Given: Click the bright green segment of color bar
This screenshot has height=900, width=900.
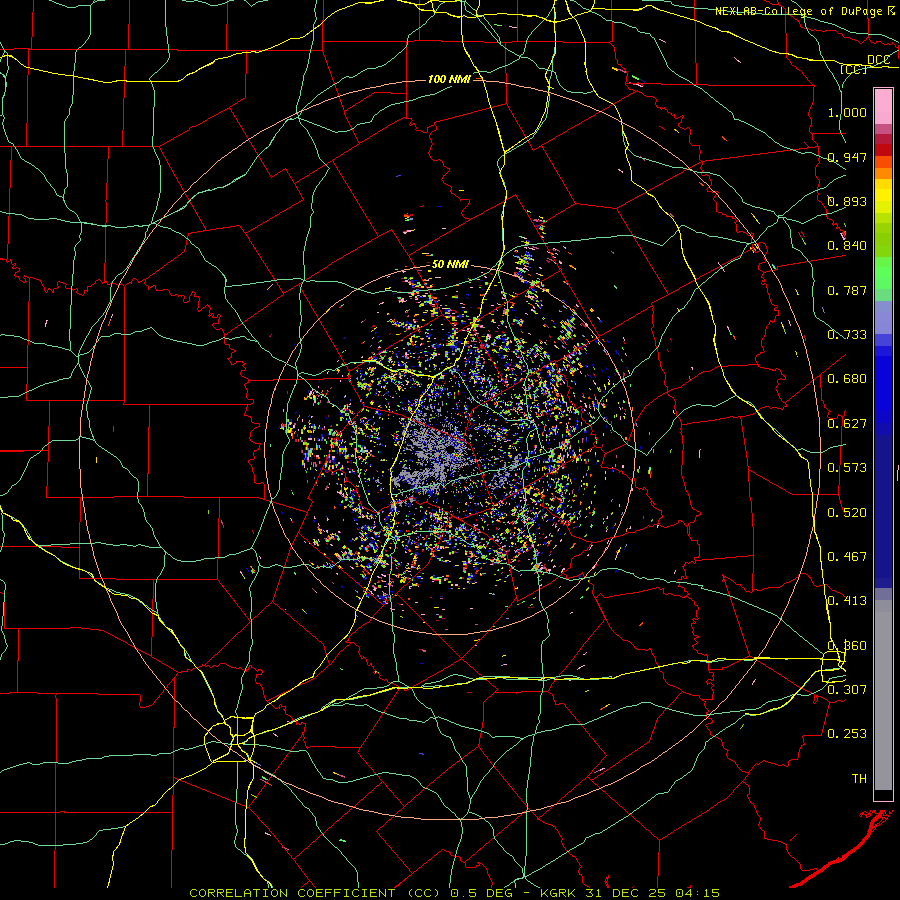Looking at the screenshot, I should tap(883, 273).
